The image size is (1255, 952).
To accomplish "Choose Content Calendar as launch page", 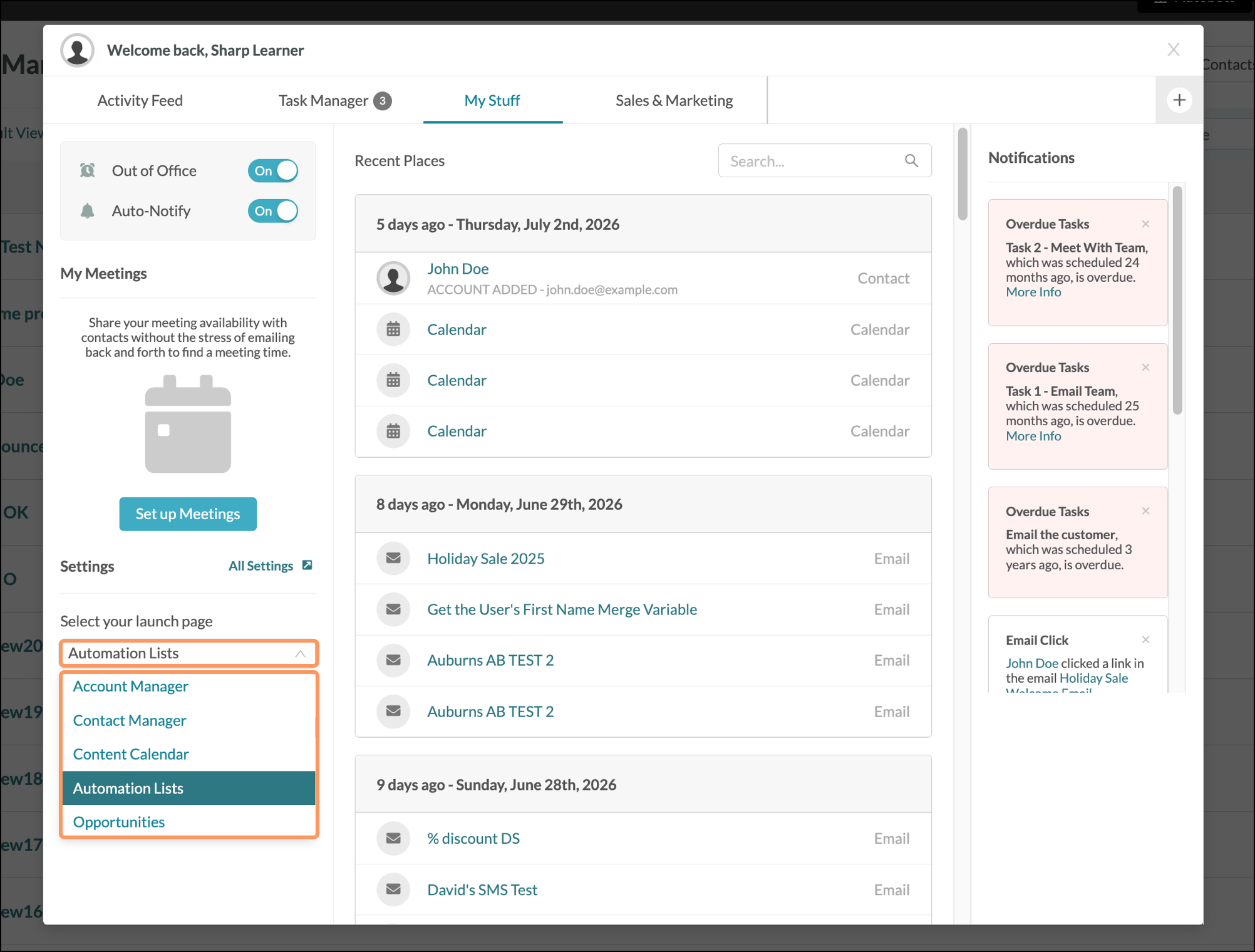I will 189,754.
